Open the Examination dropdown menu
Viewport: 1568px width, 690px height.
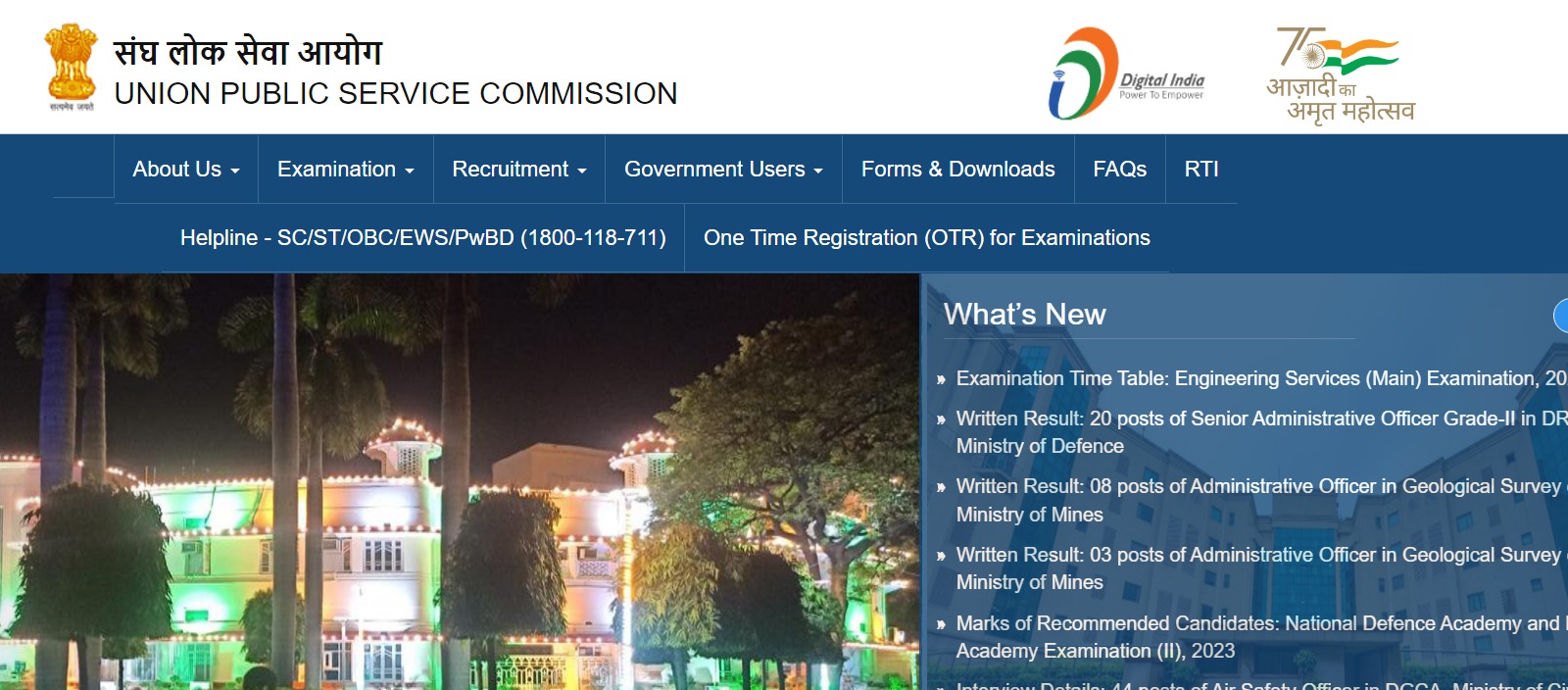[346, 170]
